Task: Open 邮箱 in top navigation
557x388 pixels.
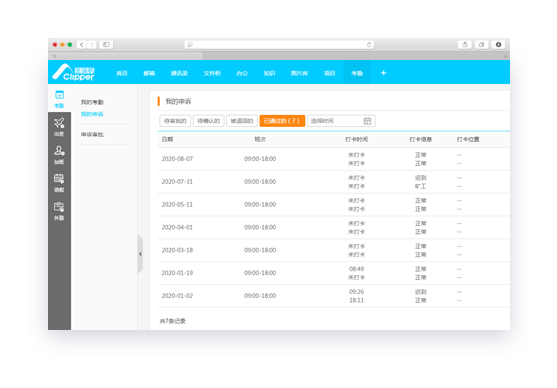Action: 149,73
